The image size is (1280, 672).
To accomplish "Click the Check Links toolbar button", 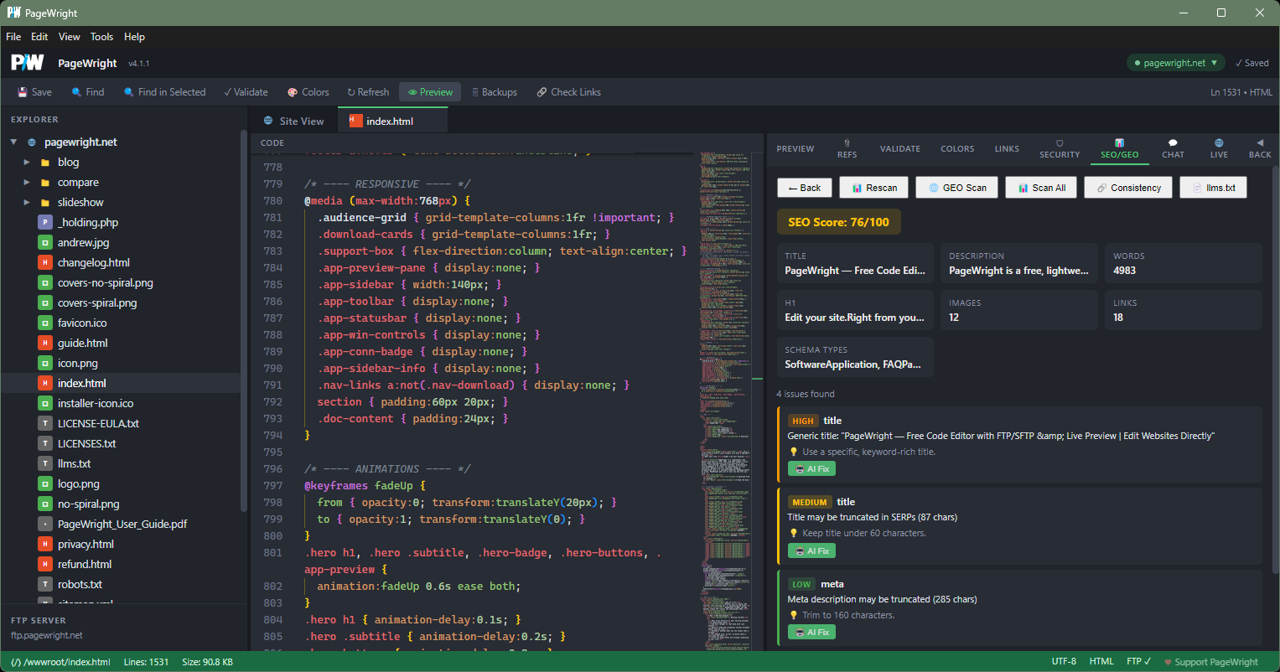I will click(x=568, y=92).
